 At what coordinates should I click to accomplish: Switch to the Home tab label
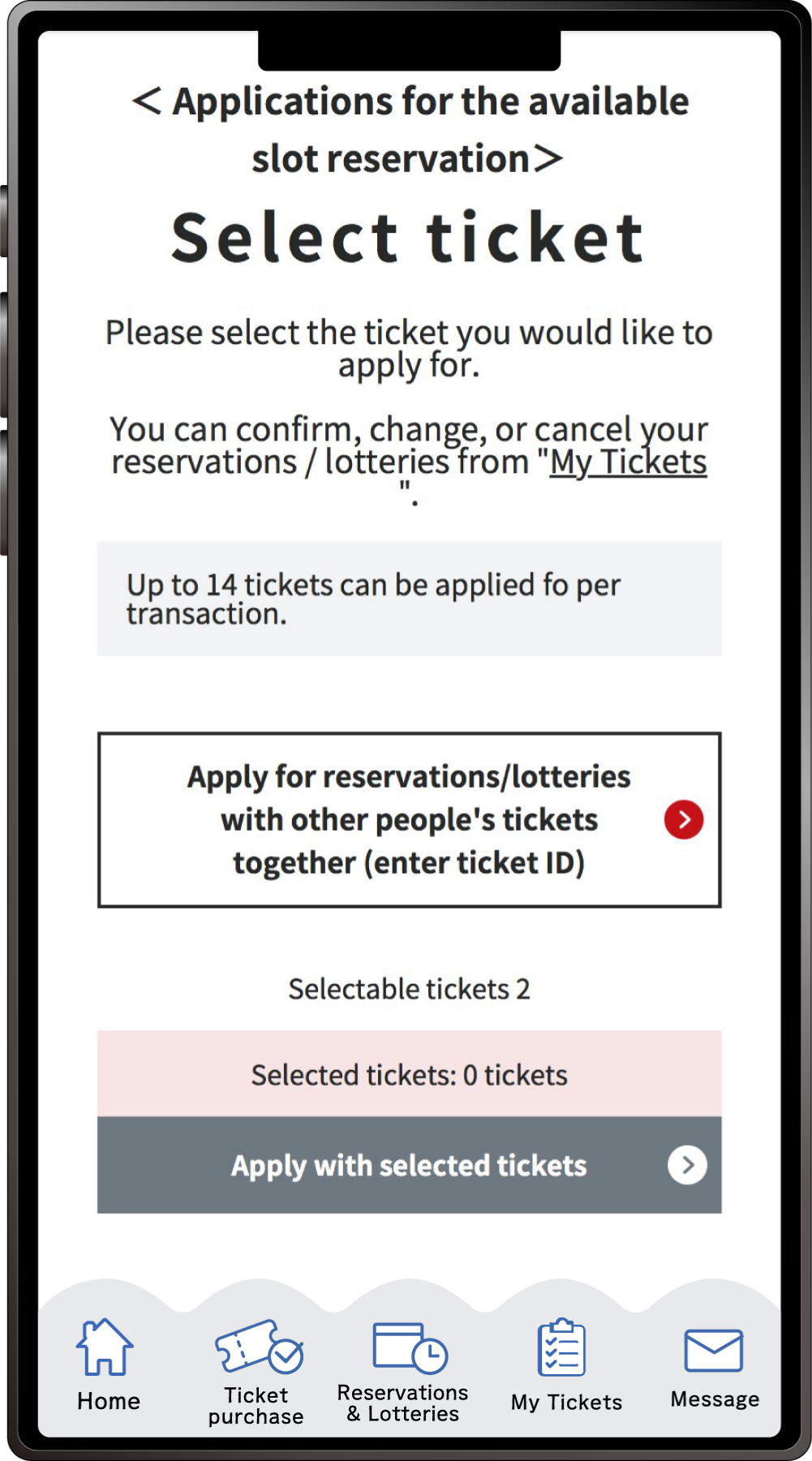(x=109, y=1401)
